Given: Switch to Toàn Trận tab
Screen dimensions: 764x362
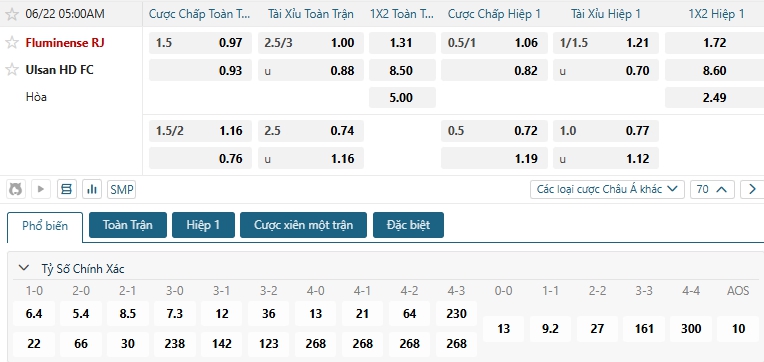Looking at the screenshot, I should coord(128,225).
